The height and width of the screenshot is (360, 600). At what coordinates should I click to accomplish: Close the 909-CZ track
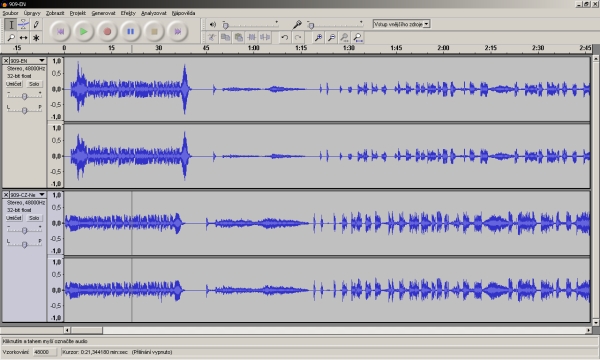pyautogui.click(x=6, y=194)
